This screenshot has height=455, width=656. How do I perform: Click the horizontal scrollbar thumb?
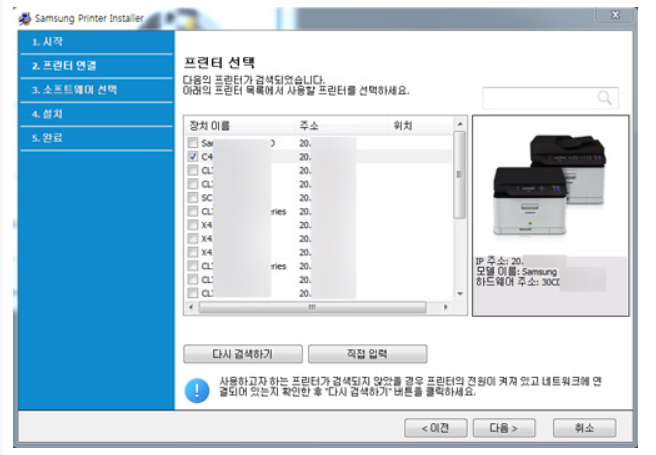[x=313, y=307]
